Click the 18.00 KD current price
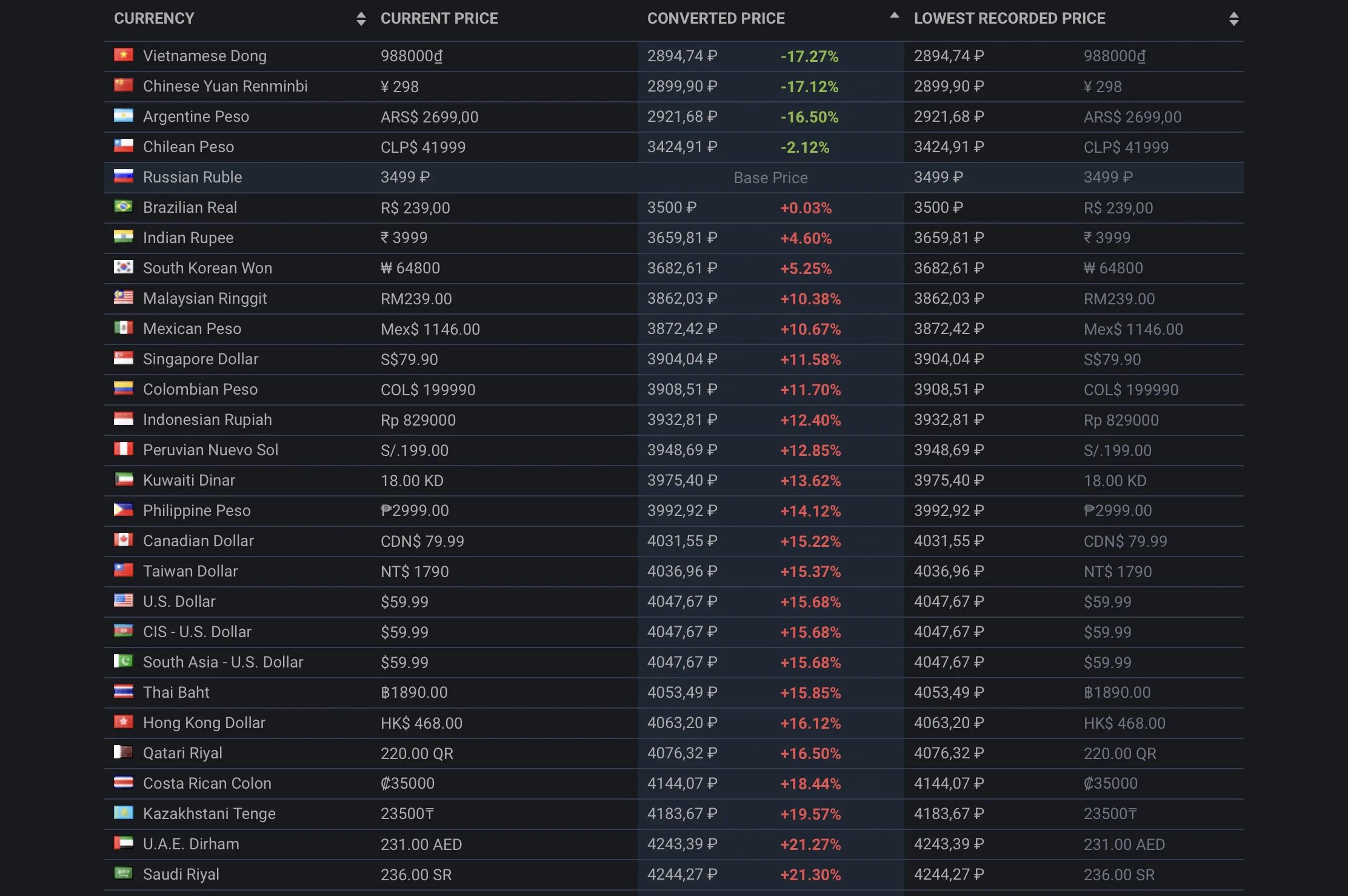Viewport: 1348px width, 896px height. (412, 481)
